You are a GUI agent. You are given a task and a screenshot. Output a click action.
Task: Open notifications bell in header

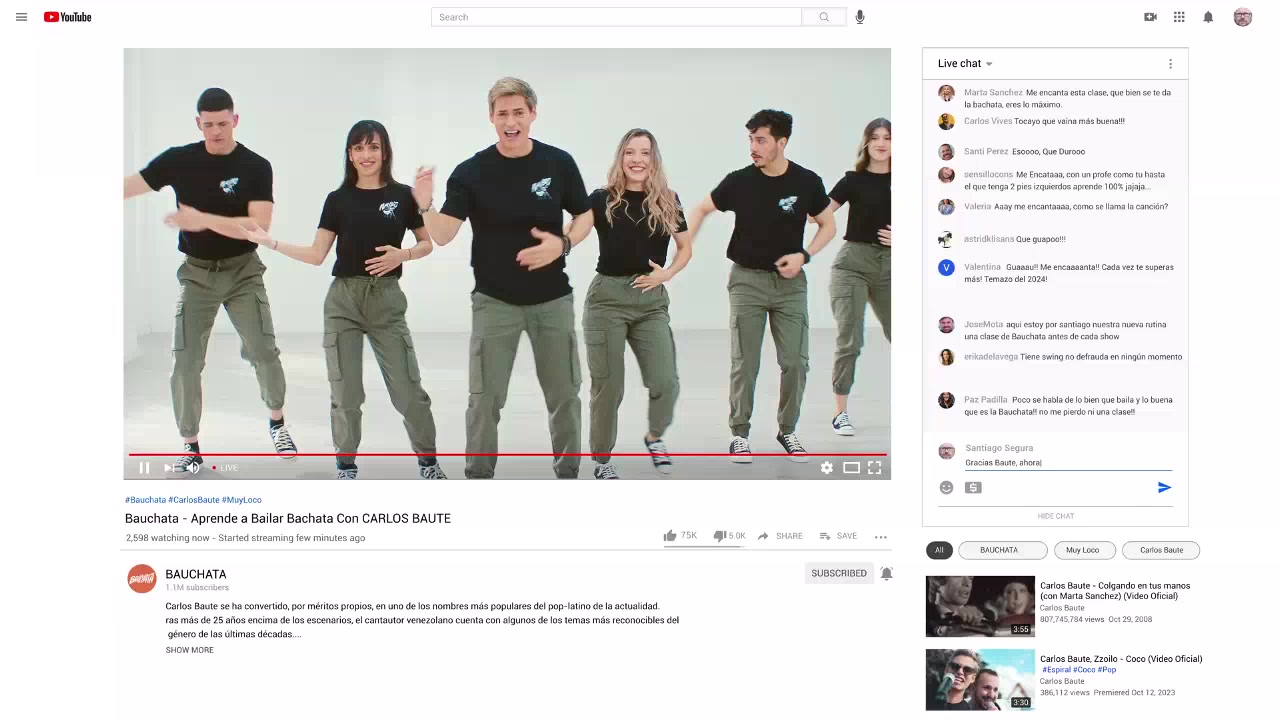(1208, 17)
